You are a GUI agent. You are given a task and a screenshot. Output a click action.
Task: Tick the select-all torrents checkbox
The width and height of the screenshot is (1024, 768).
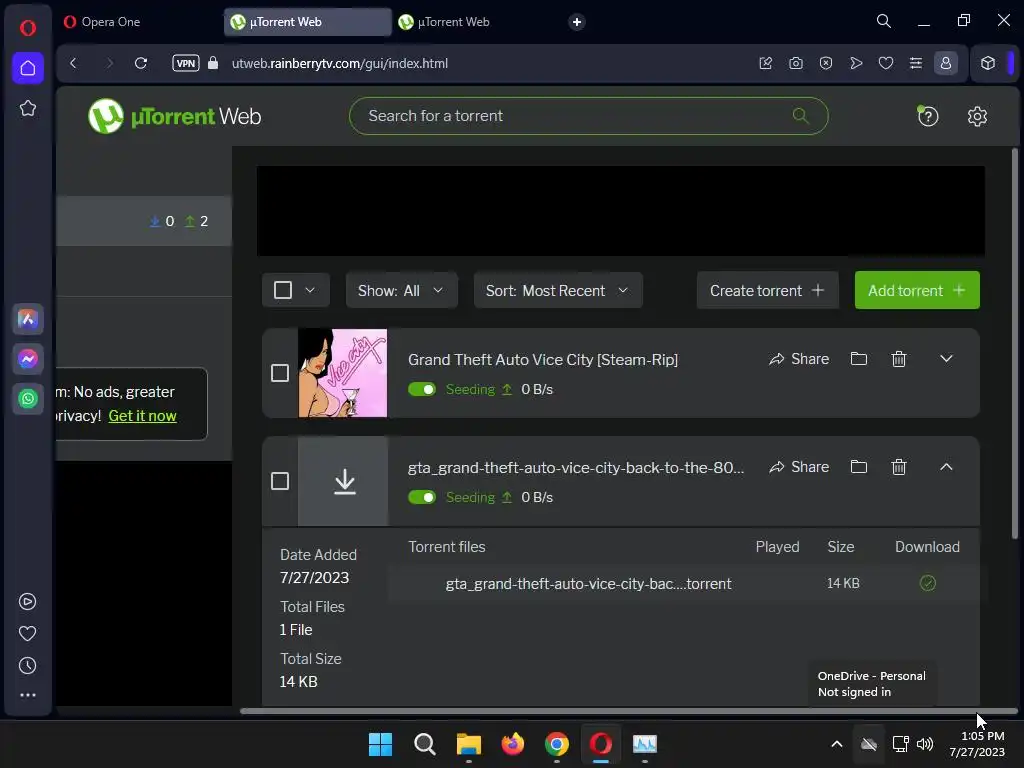[283, 290]
